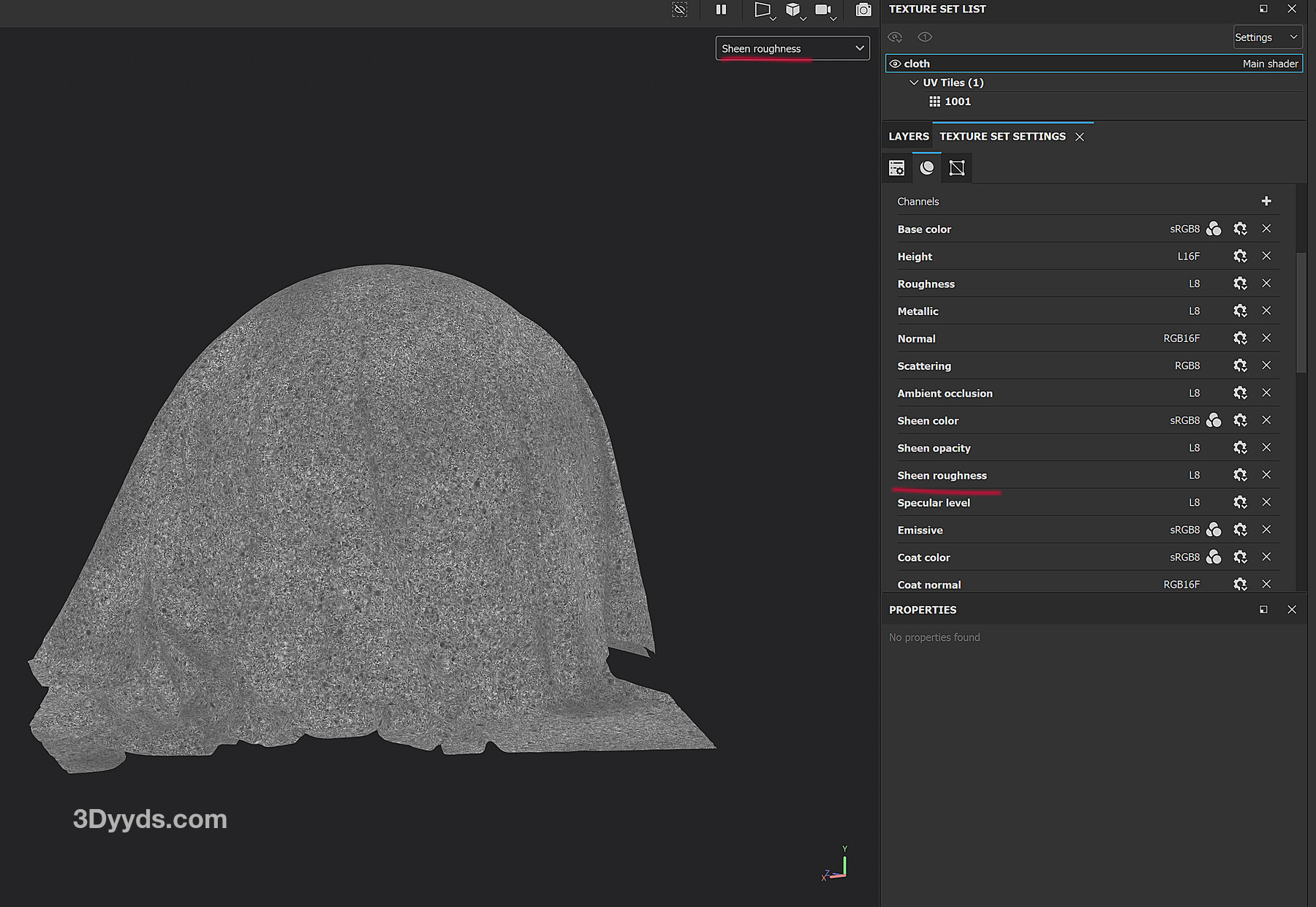The image size is (1316, 907).
Task: Select the Texture Set Settings tab
Action: coord(1002,137)
